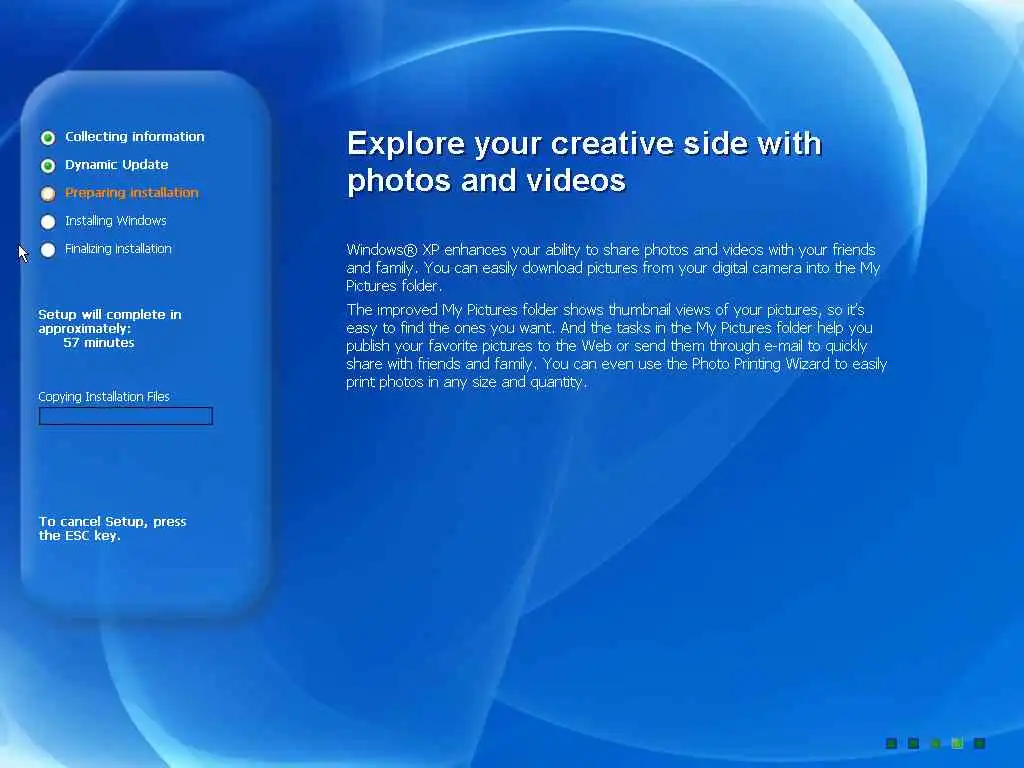Select the orange Preparing installation step label

click(x=131, y=193)
